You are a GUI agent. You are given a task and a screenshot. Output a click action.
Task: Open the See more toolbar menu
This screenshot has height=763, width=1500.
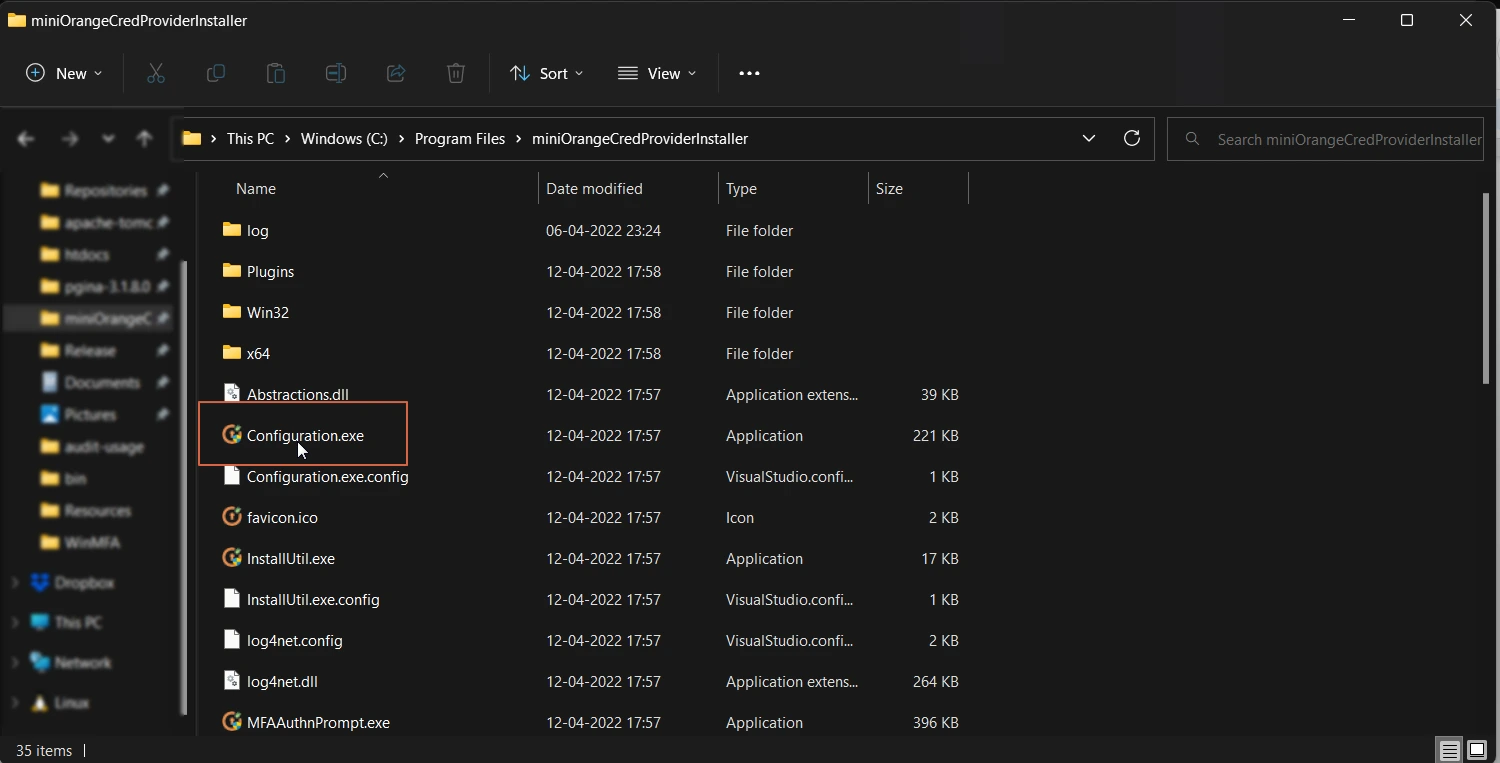coord(749,73)
